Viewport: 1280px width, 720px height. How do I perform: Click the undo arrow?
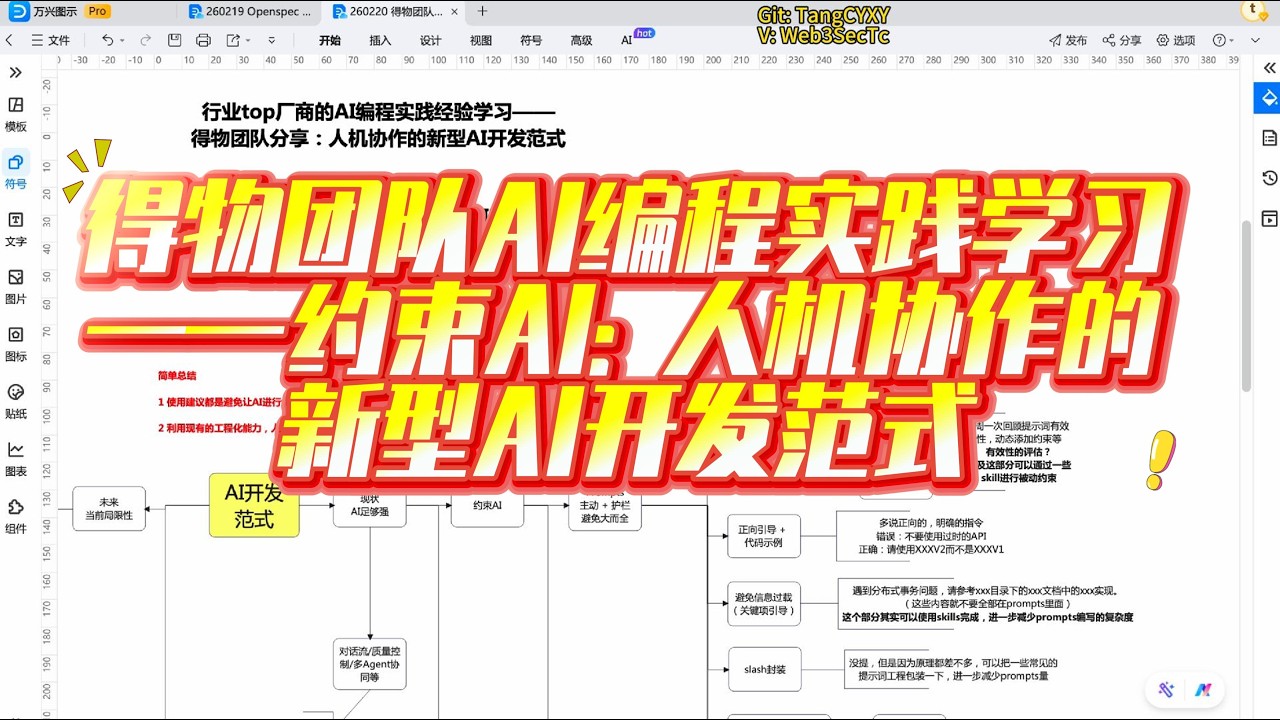tap(107, 40)
